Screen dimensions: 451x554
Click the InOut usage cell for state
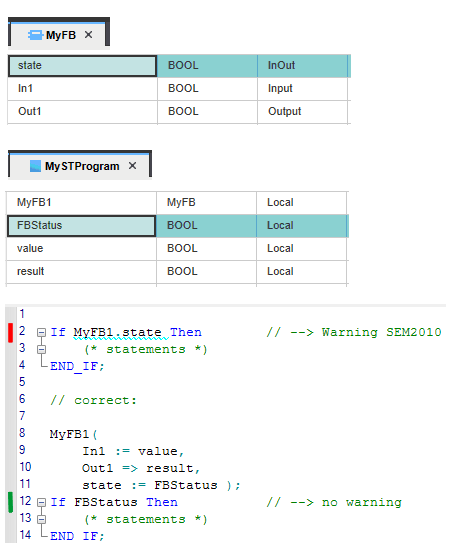[303, 66]
